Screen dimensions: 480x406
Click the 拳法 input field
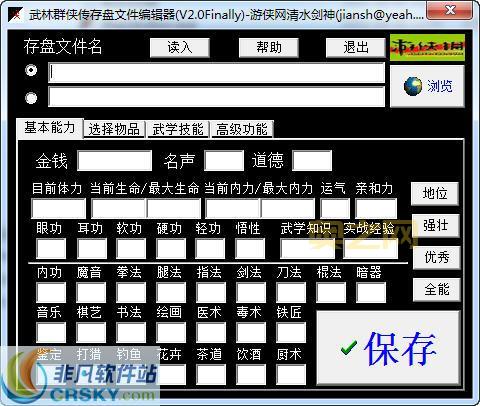pyautogui.click(x=131, y=293)
